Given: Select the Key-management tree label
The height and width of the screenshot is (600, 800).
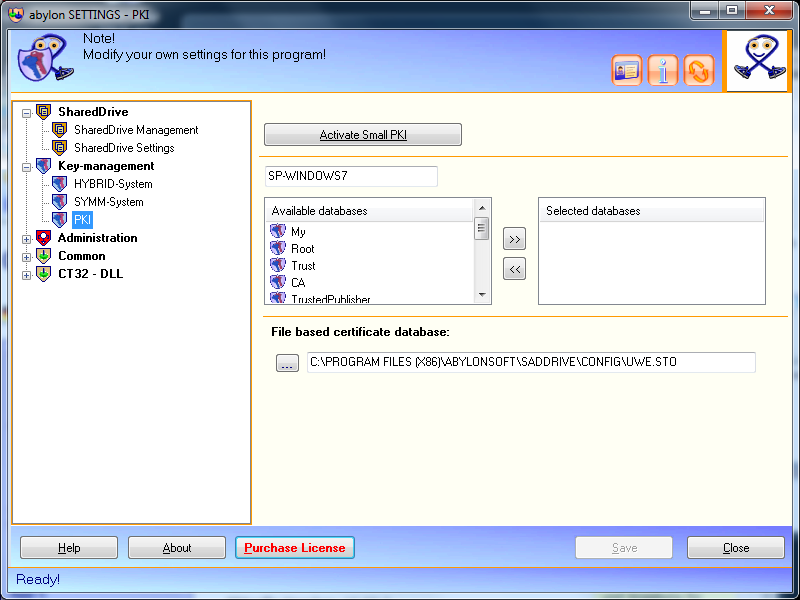Looking at the screenshot, I should coord(106,166).
